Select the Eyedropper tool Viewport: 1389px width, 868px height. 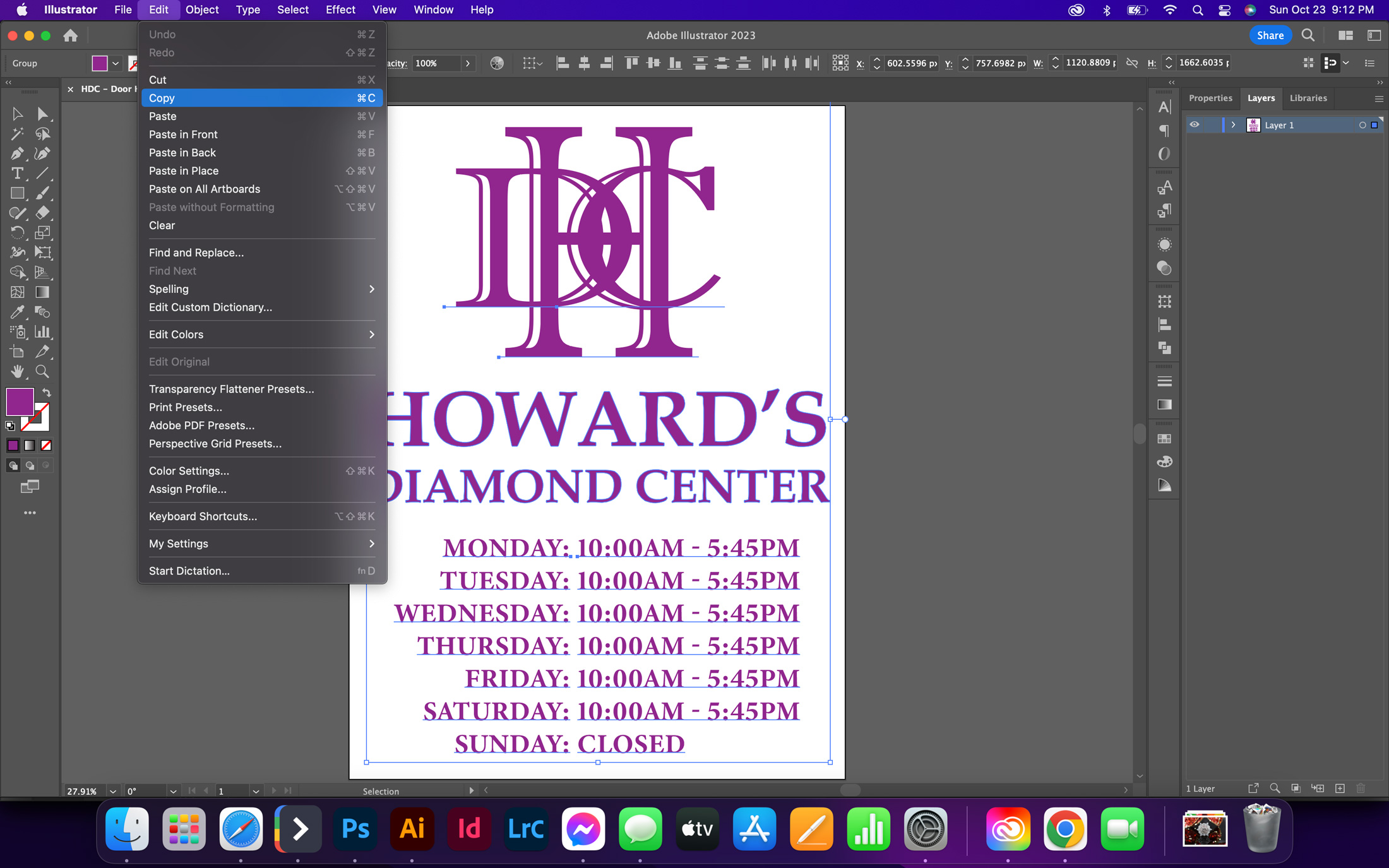click(17, 312)
